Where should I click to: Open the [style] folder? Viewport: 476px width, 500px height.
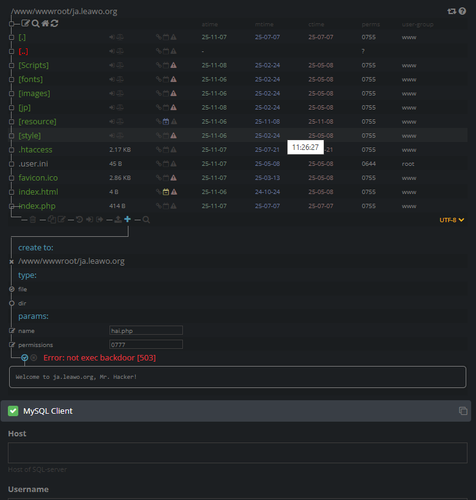point(30,136)
